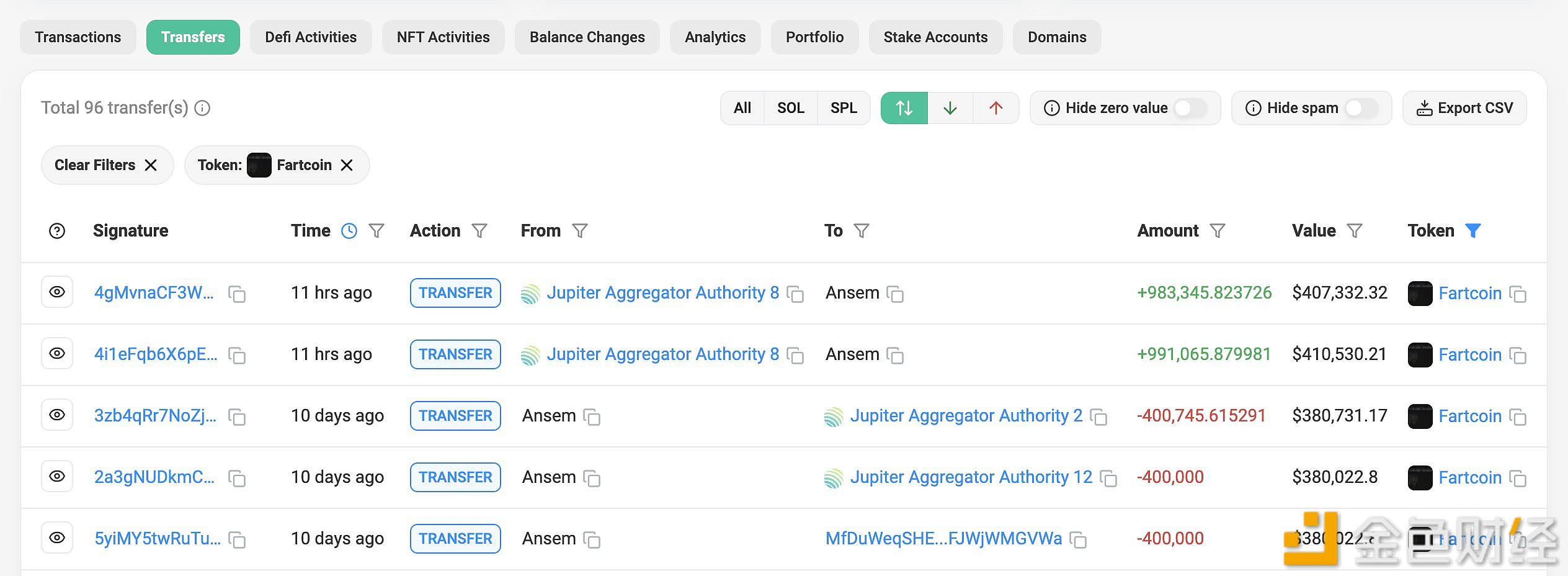Copy Jupiter Aggregator Authority 8 address in 4gMvnaCF3W row
The height and width of the screenshot is (576, 1568).
click(x=795, y=294)
